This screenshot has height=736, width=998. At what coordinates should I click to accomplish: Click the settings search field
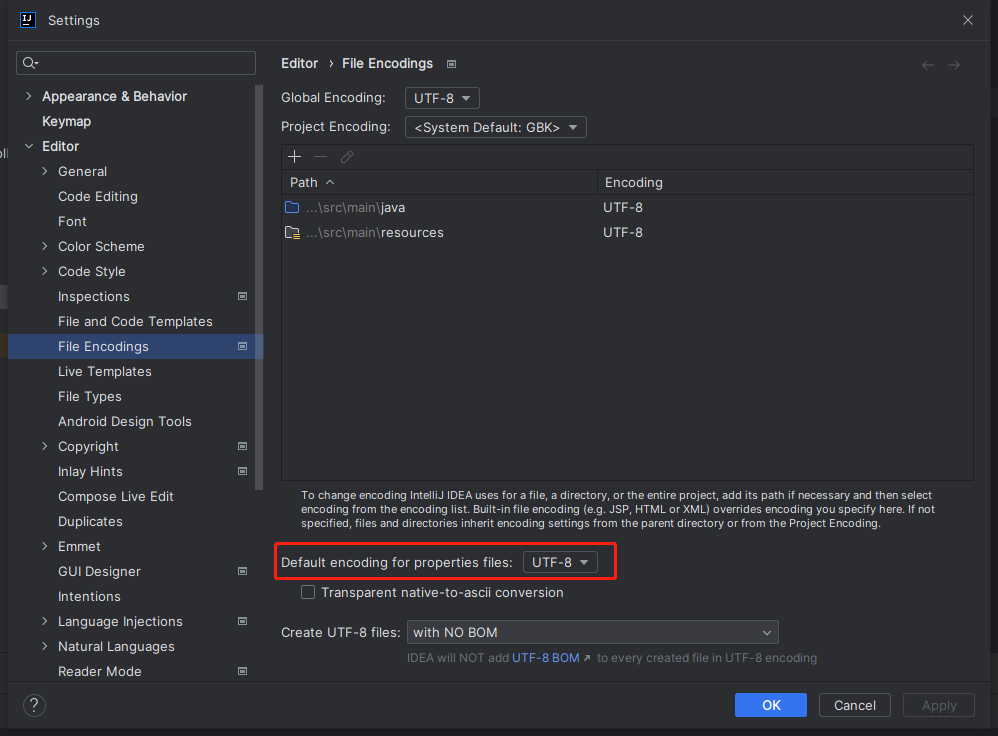pos(136,62)
